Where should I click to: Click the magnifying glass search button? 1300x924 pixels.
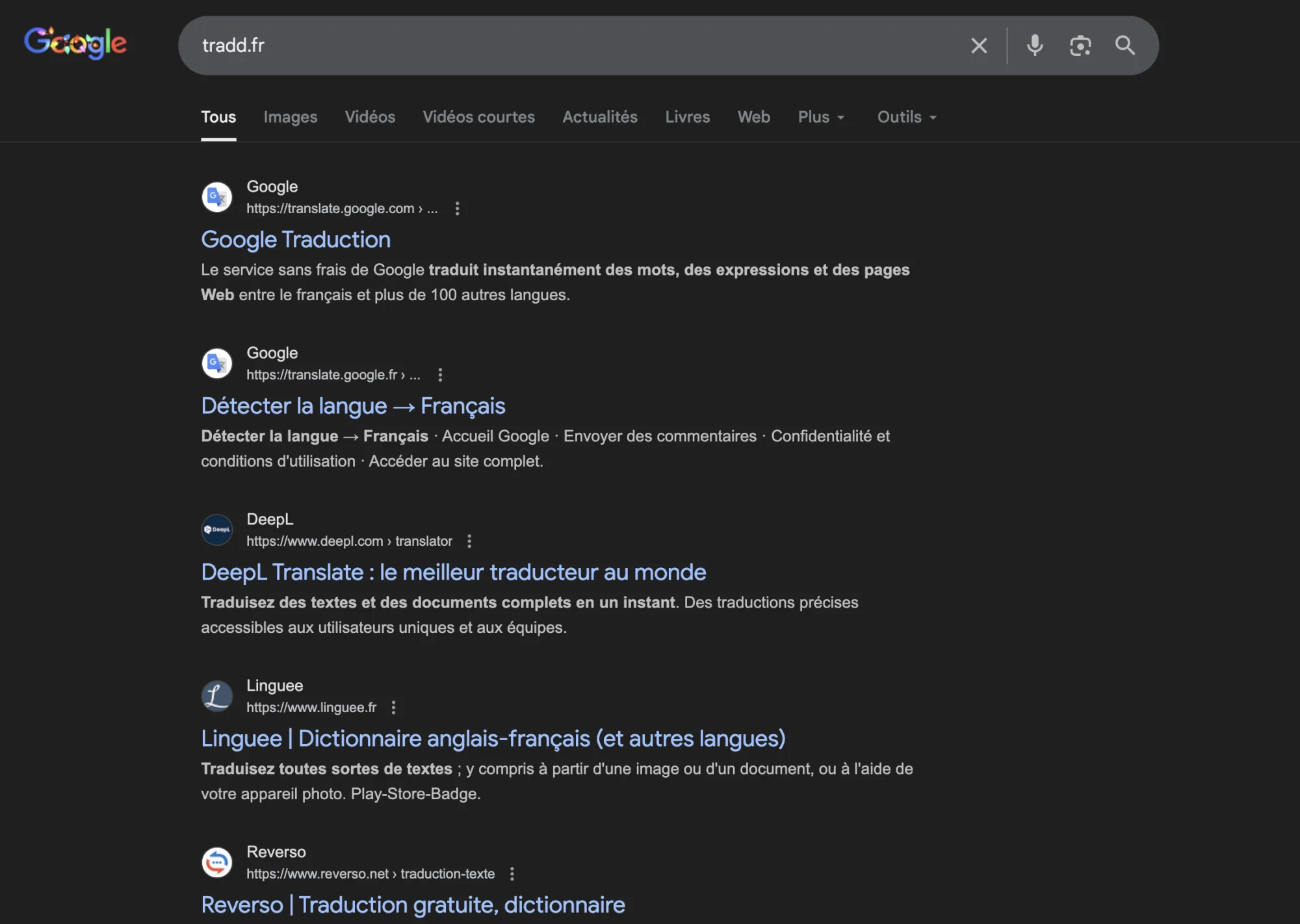pyautogui.click(x=1125, y=45)
